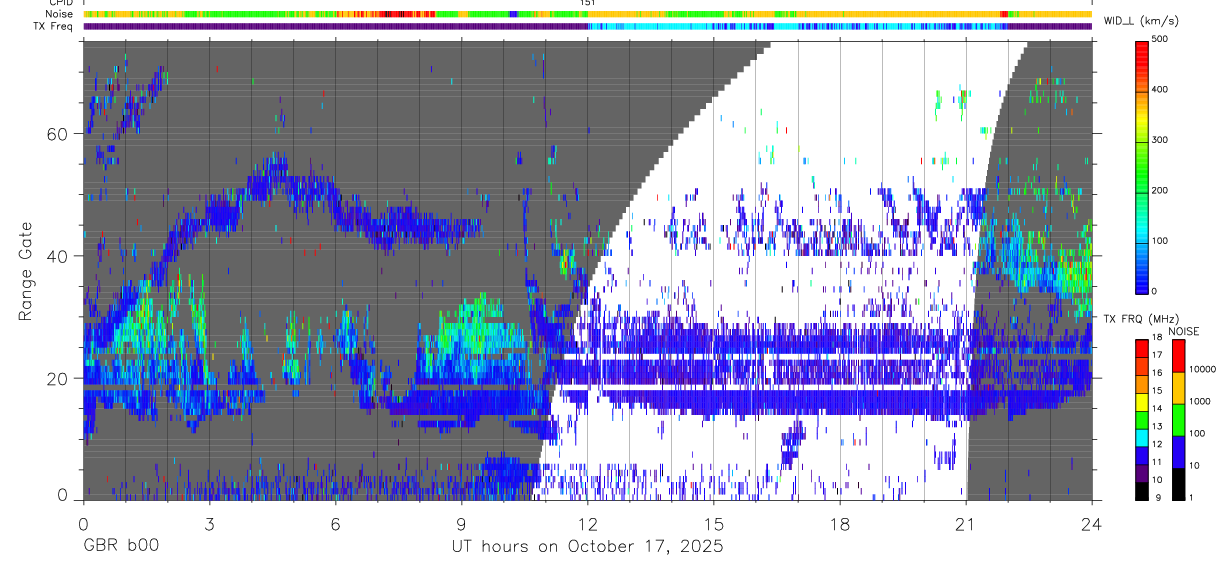Click the '500' value on width color bar
Viewport: 1228px width, 567px height.
point(1160,40)
